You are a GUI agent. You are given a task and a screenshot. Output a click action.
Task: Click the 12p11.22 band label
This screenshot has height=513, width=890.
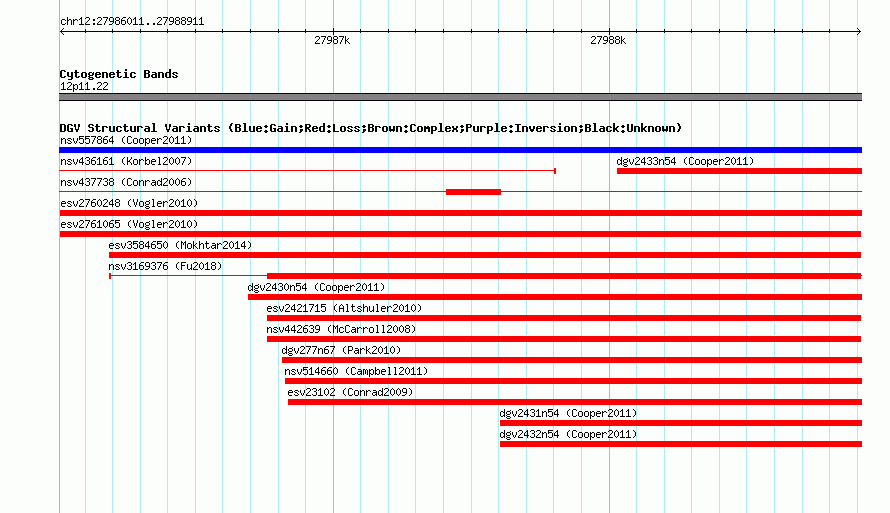pos(84,86)
